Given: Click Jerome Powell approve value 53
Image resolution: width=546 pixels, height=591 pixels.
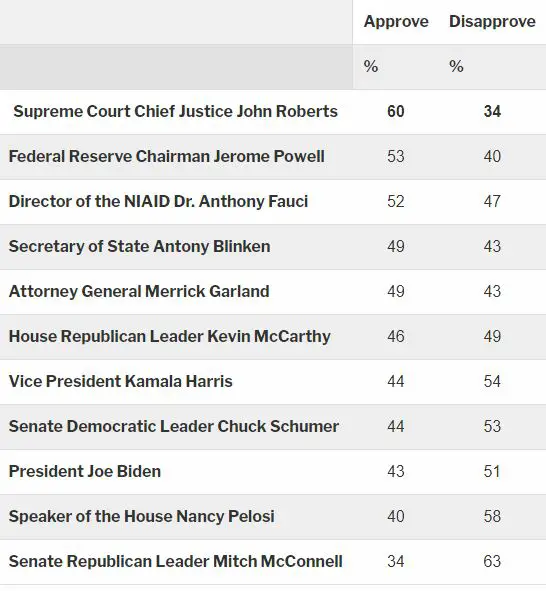Looking at the screenshot, I should coord(396,156).
